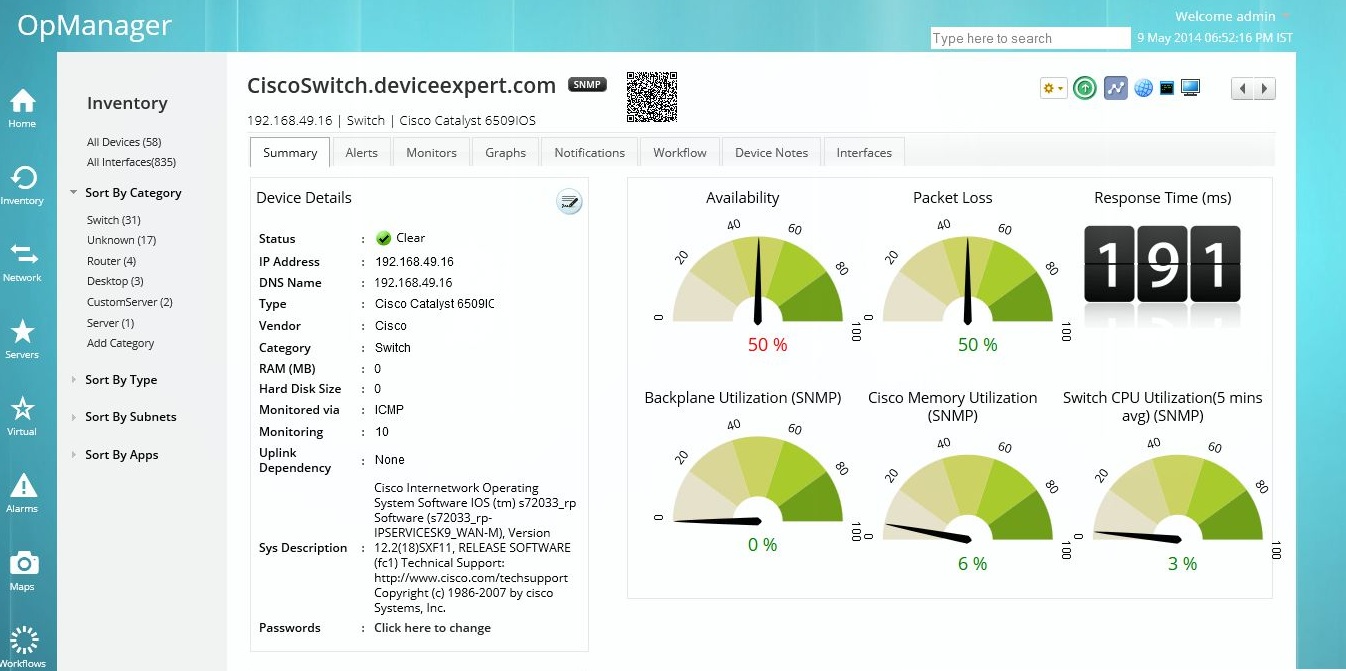The width and height of the screenshot is (1346, 671).
Task: Click the IP Address value 192.168.49.16
Action: point(413,262)
